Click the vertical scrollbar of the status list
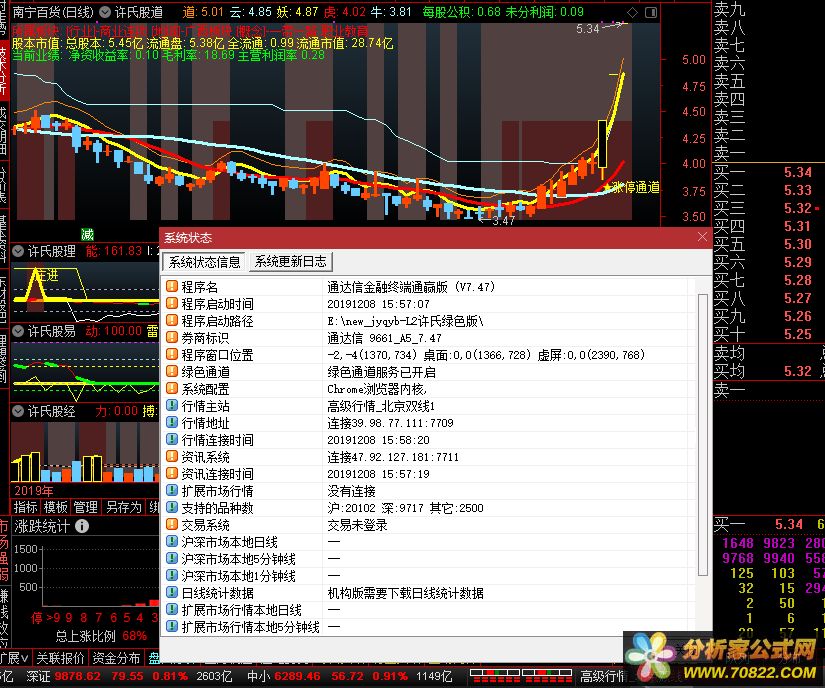825x688 pixels. click(702, 434)
